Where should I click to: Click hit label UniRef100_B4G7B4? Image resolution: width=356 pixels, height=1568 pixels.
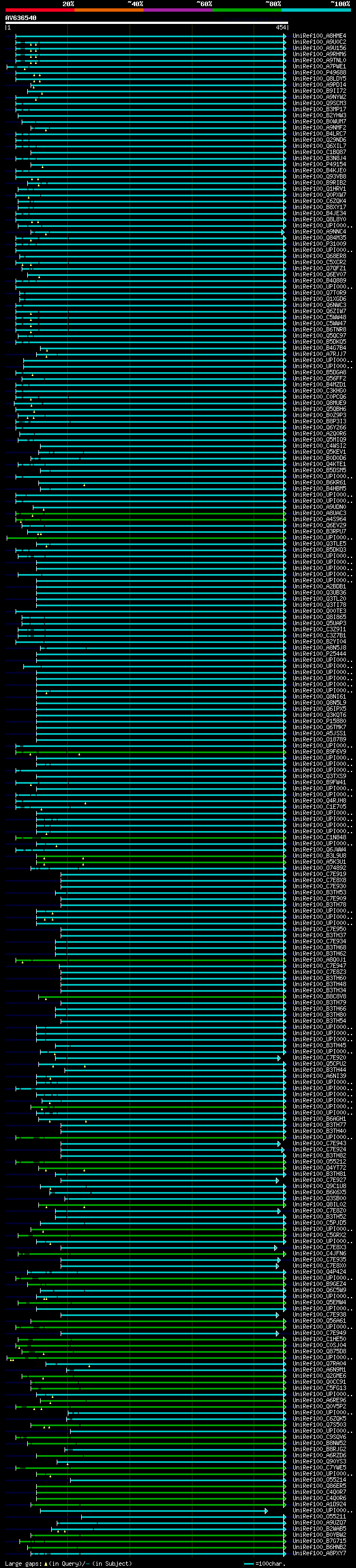[319, 348]
